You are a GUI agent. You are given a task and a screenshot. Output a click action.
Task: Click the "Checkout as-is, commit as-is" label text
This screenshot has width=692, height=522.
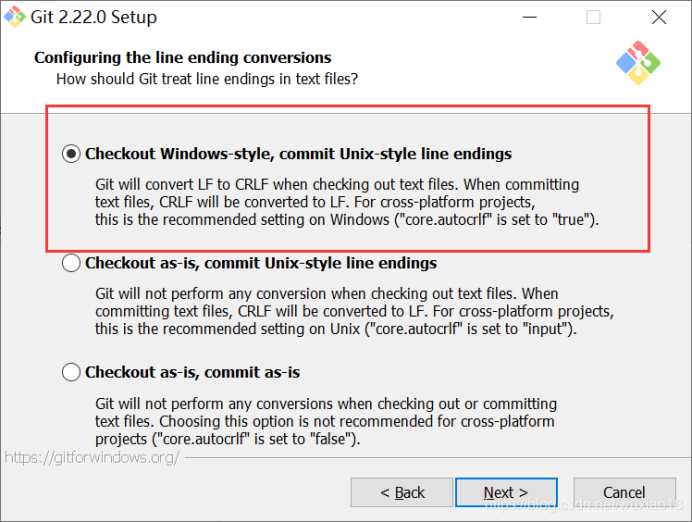[192, 372]
